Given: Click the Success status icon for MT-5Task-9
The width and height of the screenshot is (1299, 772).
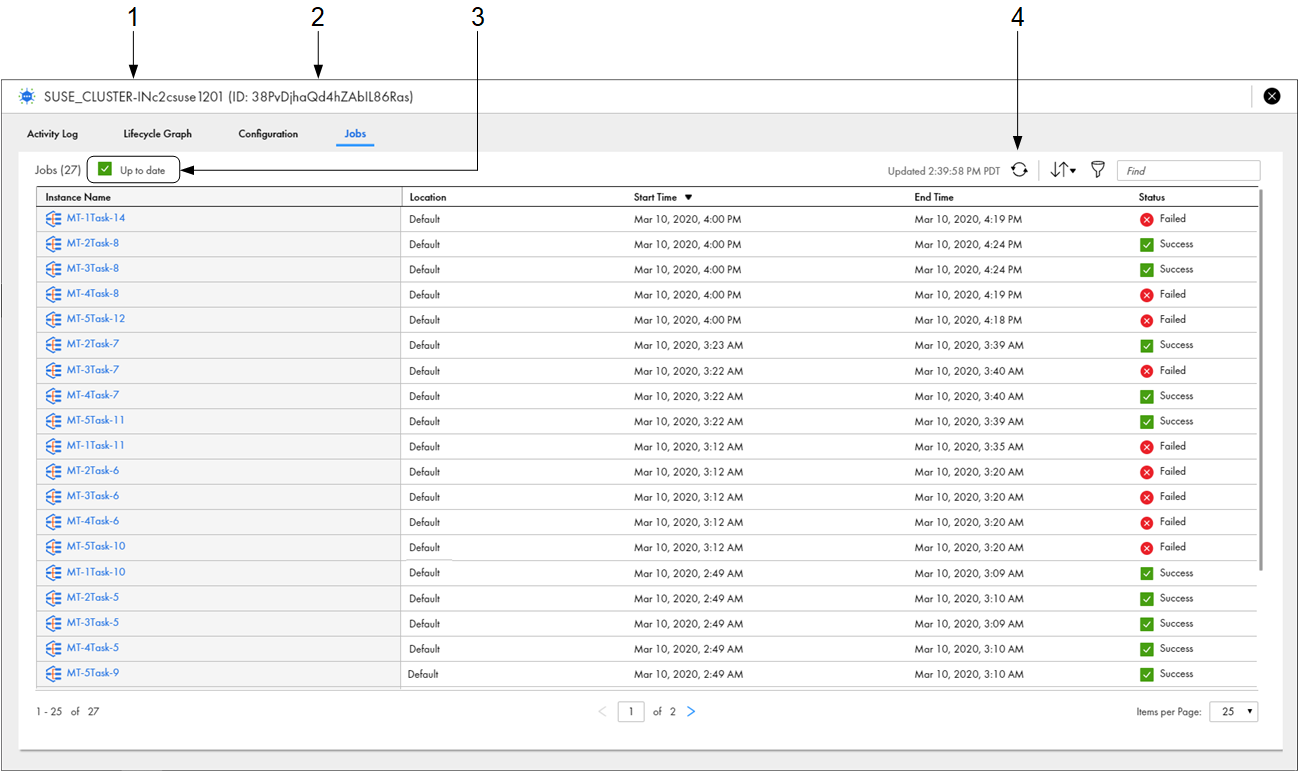Looking at the screenshot, I should tap(1147, 674).
